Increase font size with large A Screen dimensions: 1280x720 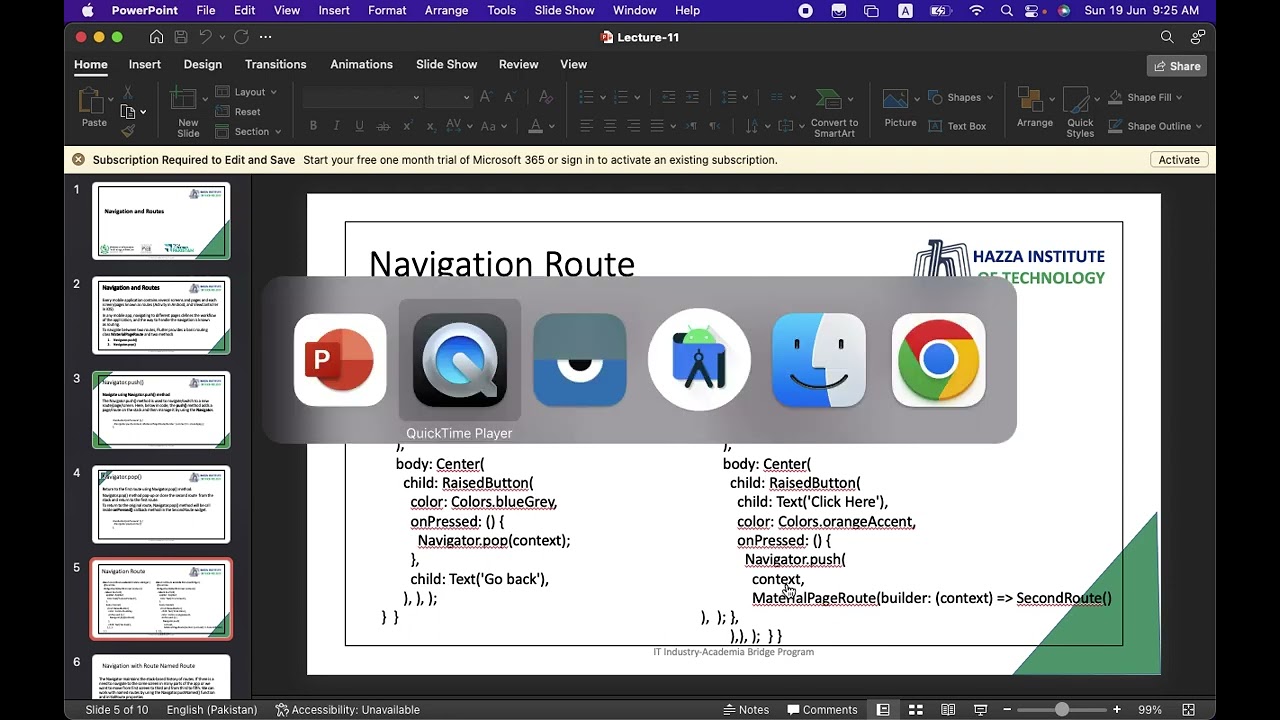point(486,97)
